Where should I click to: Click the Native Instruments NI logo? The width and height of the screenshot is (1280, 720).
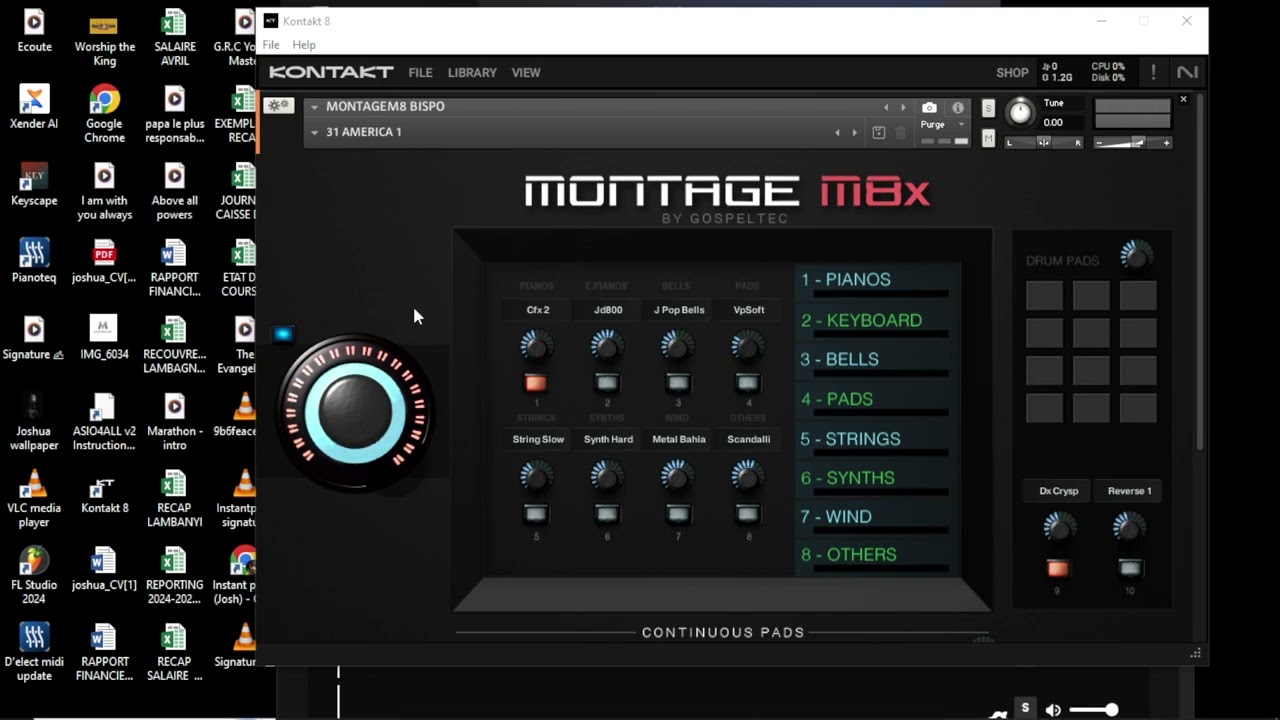pos(1187,72)
